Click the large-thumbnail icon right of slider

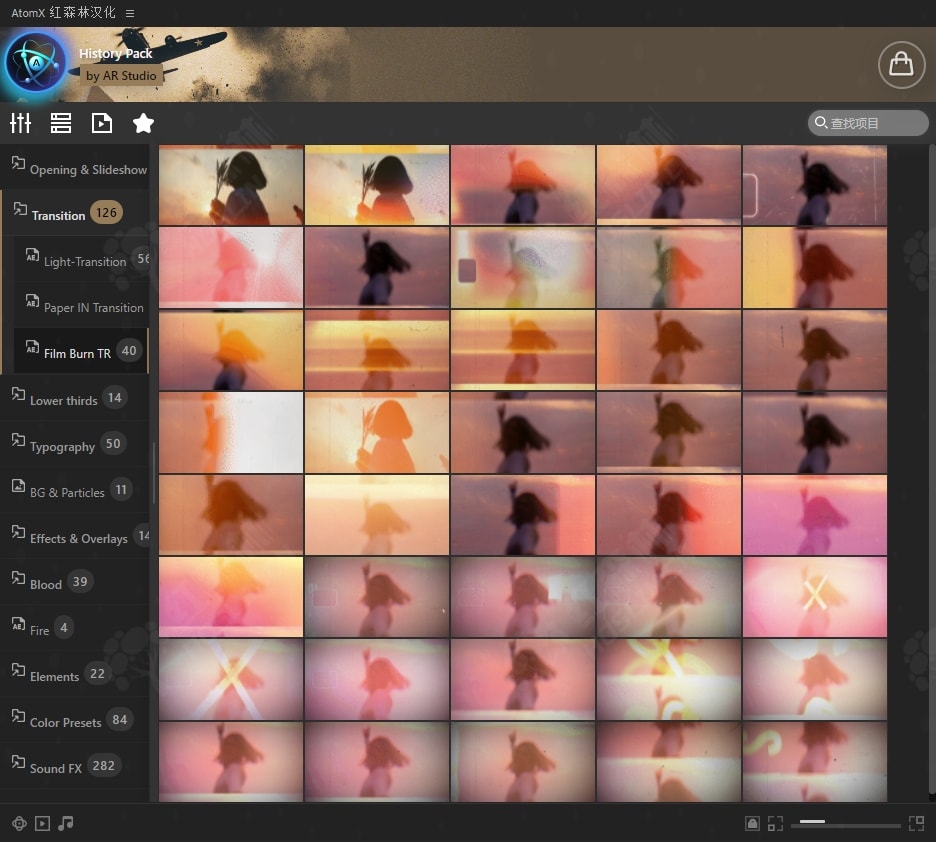(916, 824)
